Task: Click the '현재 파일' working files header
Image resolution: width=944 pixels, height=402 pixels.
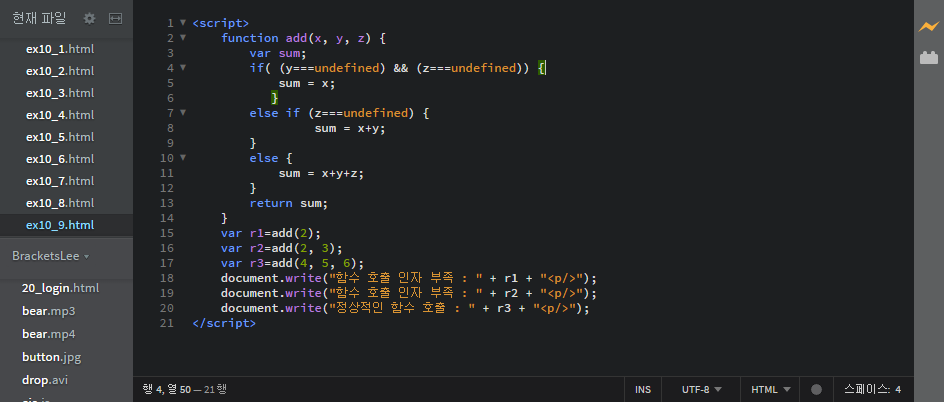Action: (x=39, y=19)
